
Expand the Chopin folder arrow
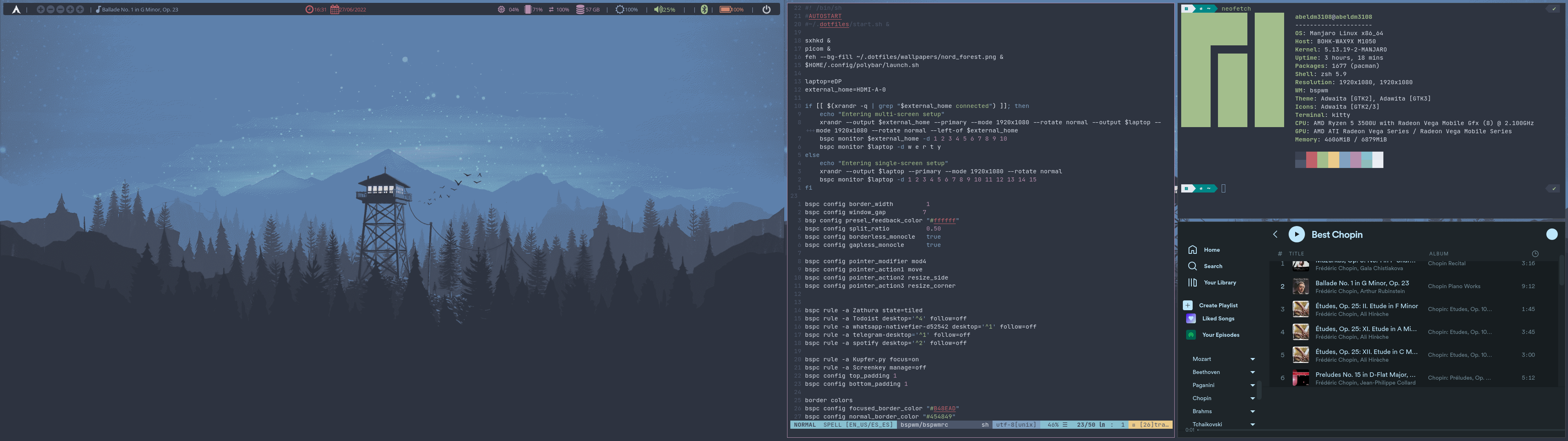(x=1253, y=398)
